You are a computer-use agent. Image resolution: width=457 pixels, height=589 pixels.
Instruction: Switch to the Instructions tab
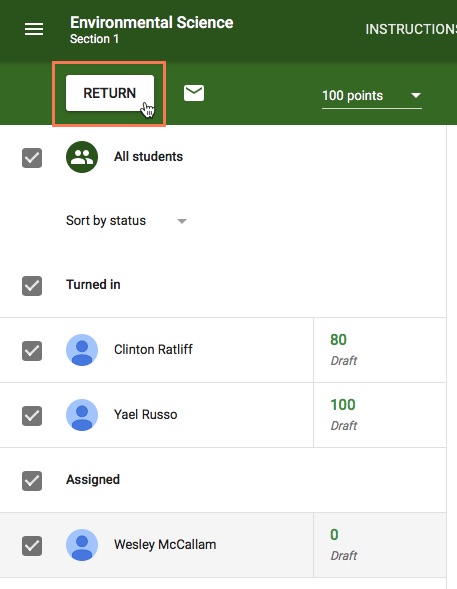411,29
